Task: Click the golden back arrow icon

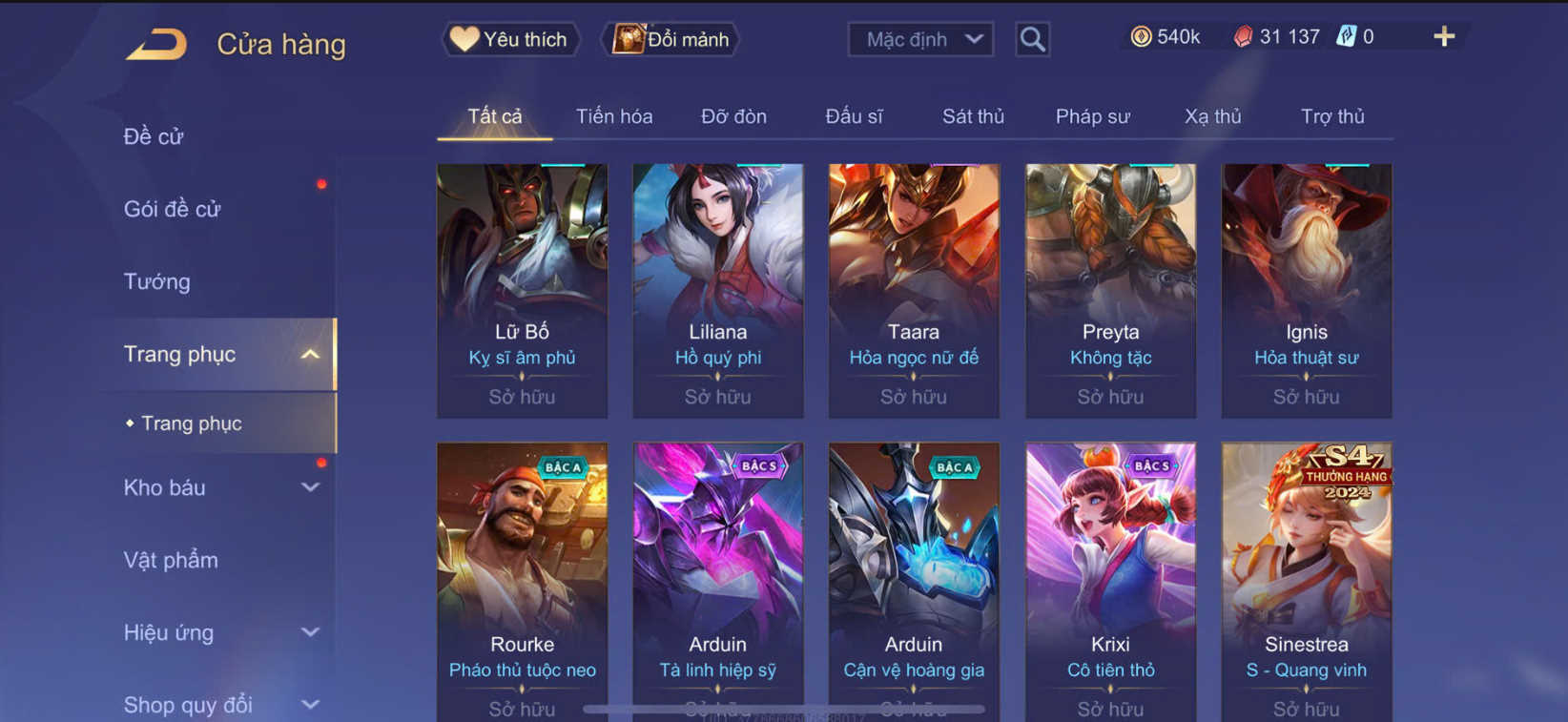Action: (x=157, y=44)
